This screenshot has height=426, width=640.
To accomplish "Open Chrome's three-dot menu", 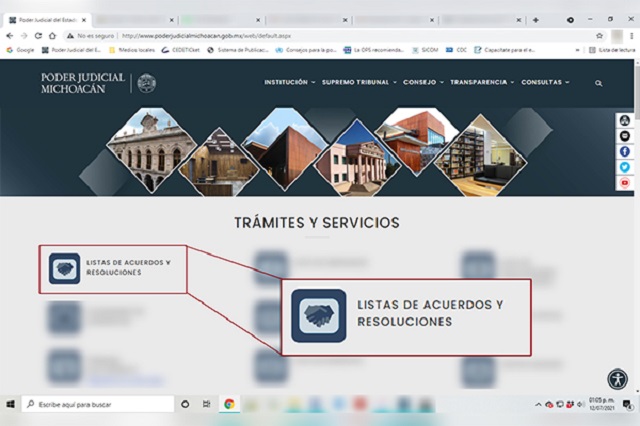I will 631,36.
